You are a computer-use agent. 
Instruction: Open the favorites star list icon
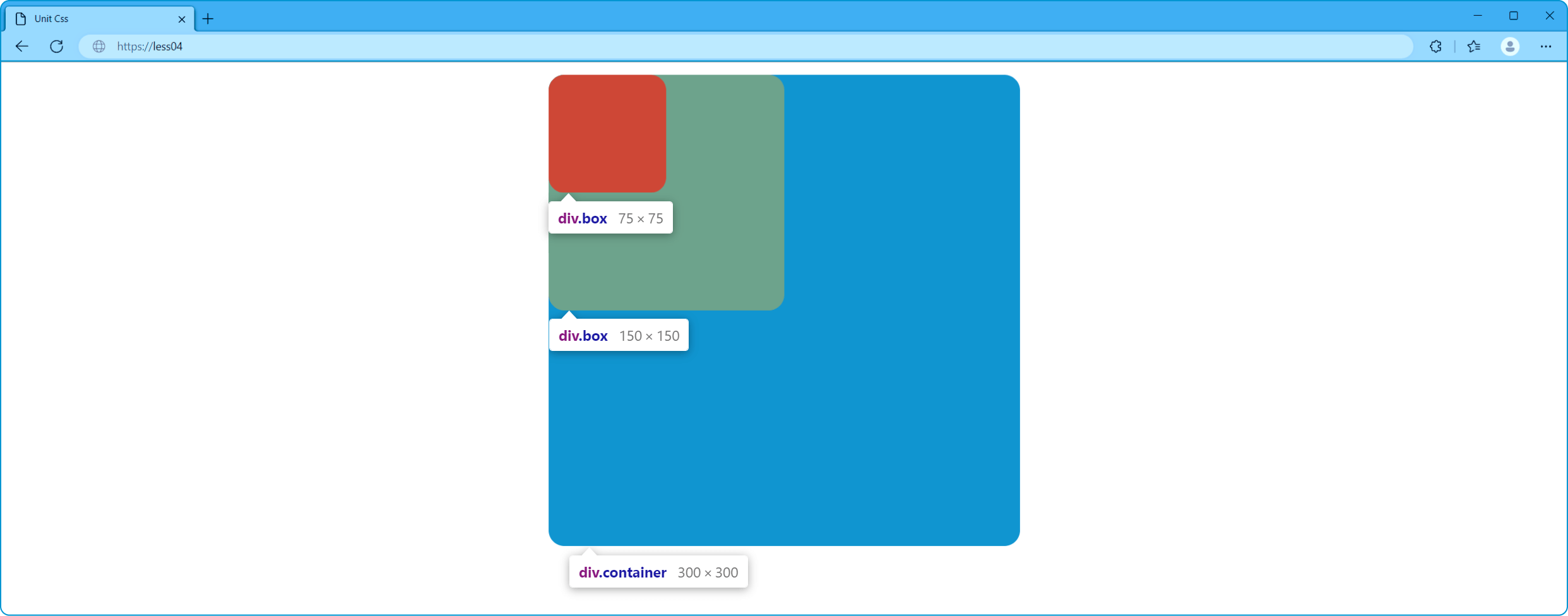coord(1474,46)
